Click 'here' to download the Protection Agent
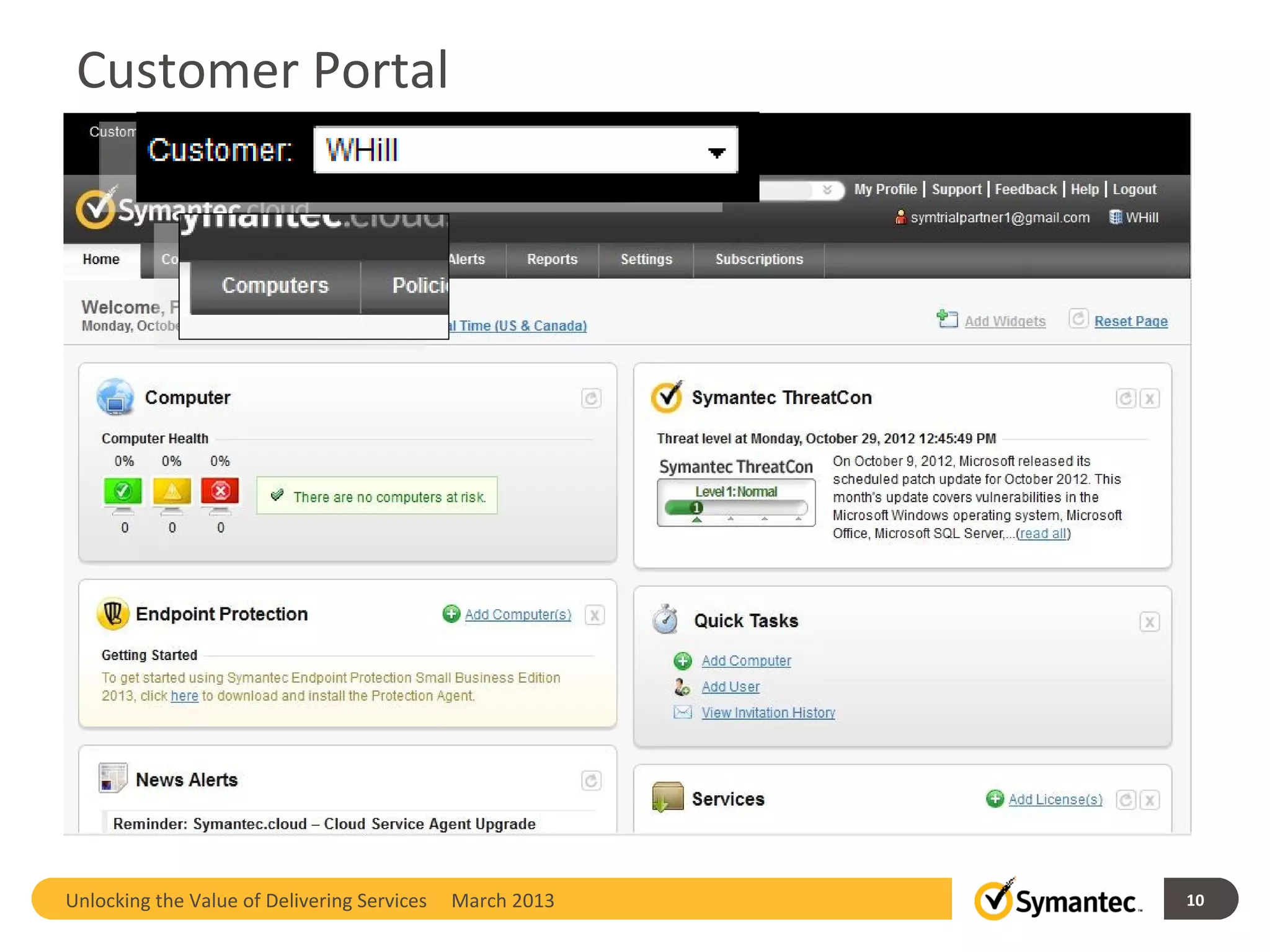This screenshot has height=952, width=1270. pyautogui.click(x=184, y=696)
